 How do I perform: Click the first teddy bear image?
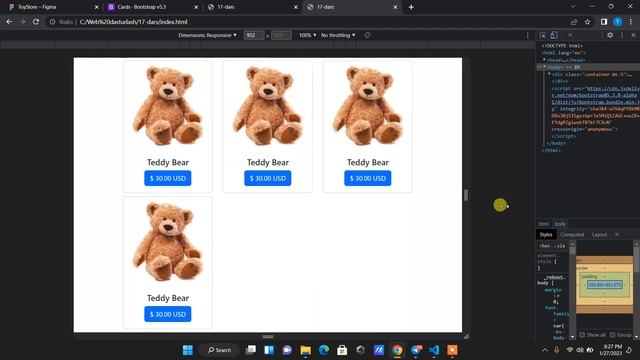tap(168, 106)
